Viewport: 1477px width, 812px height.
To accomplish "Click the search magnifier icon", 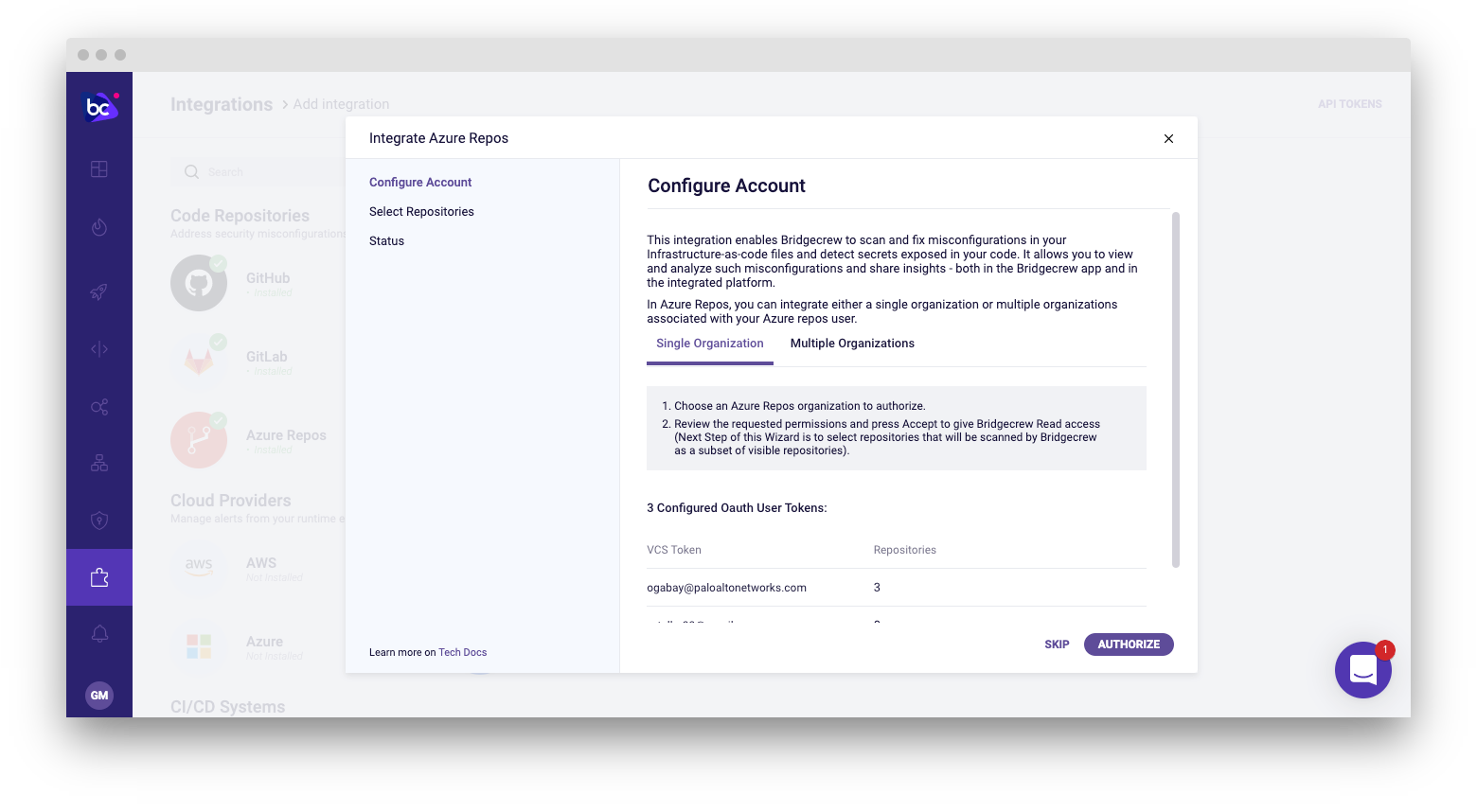I will coord(191,172).
